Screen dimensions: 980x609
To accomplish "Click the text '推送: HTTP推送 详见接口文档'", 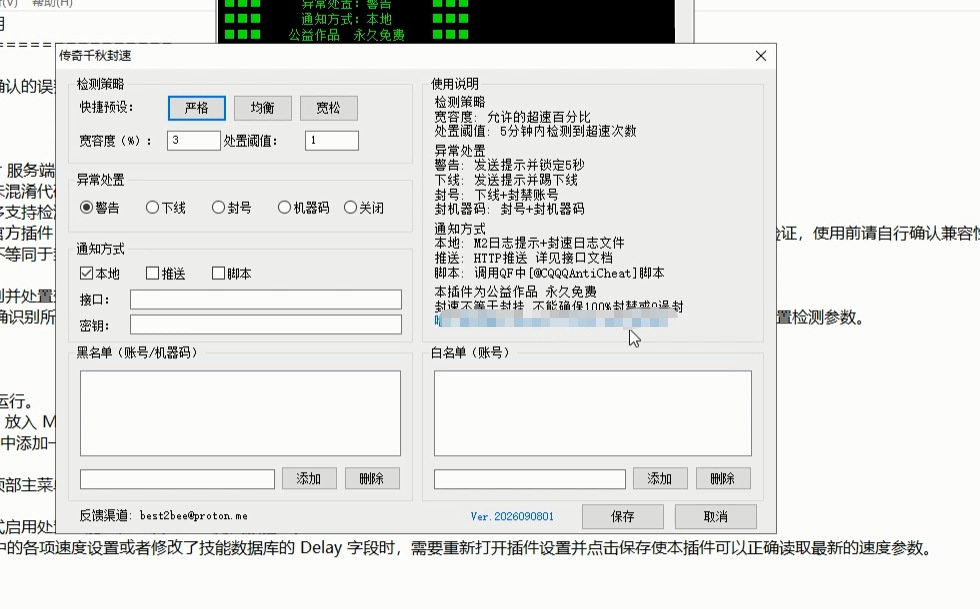I will click(x=524, y=258).
